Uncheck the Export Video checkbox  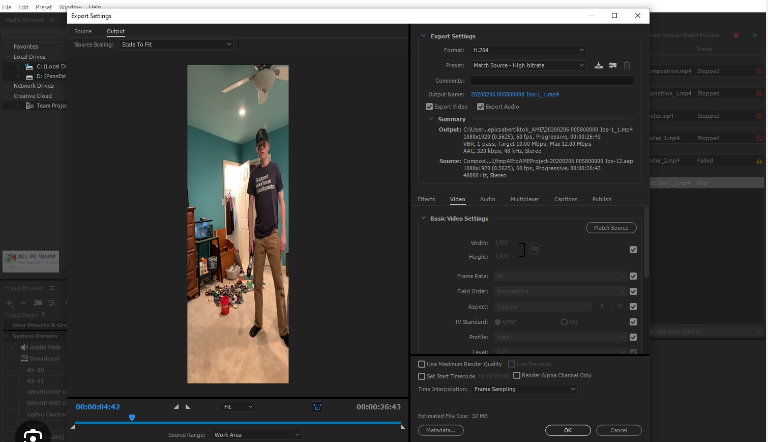[430, 106]
